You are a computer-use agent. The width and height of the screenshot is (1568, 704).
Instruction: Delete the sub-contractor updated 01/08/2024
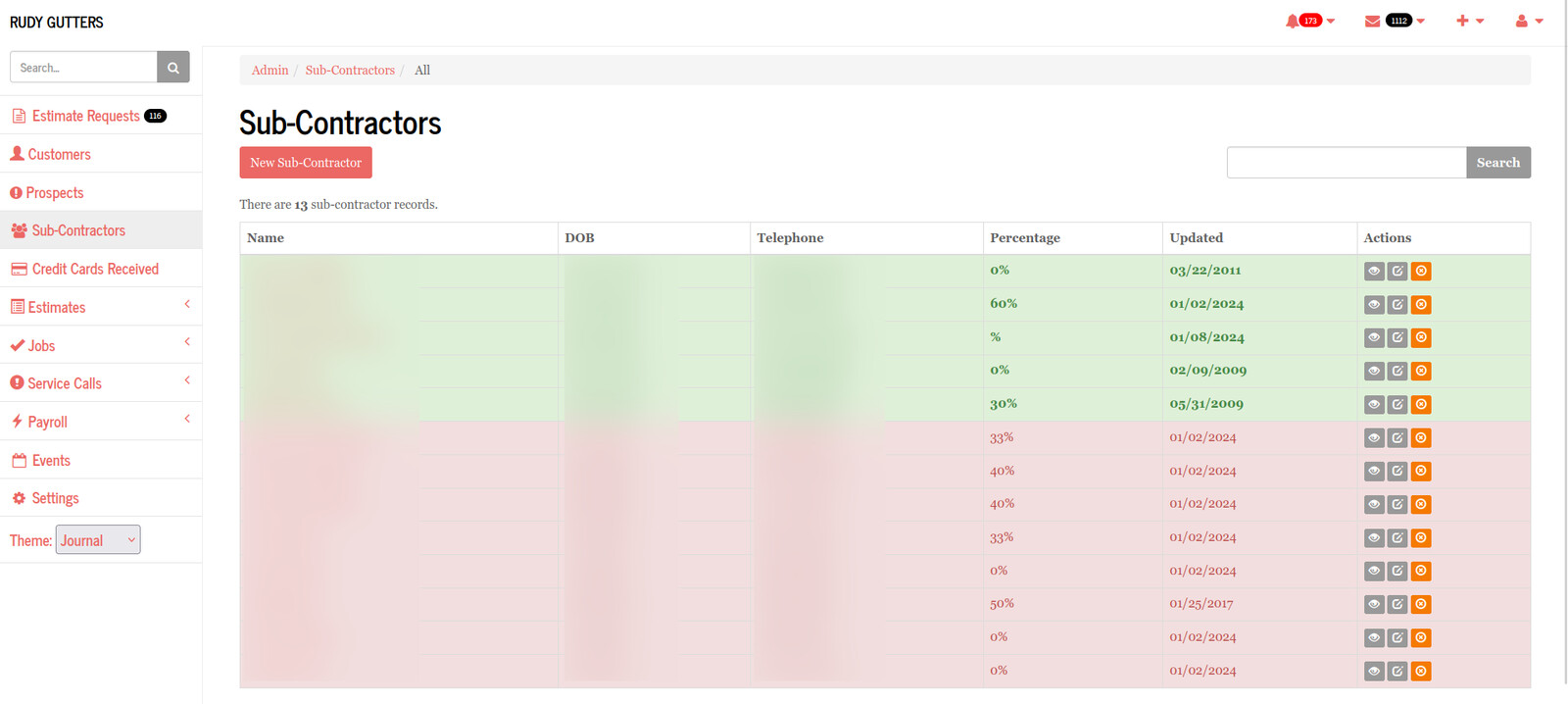(x=1421, y=338)
